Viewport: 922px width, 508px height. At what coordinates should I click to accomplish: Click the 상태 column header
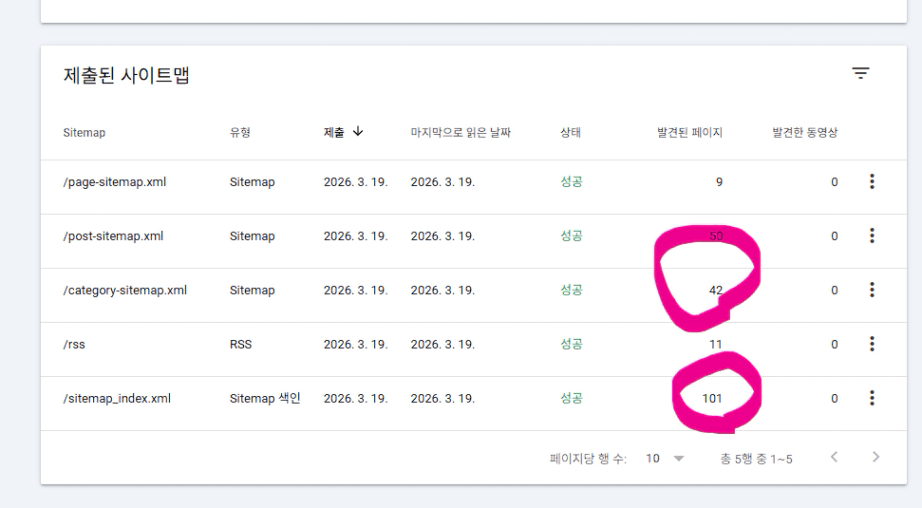tap(571, 132)
